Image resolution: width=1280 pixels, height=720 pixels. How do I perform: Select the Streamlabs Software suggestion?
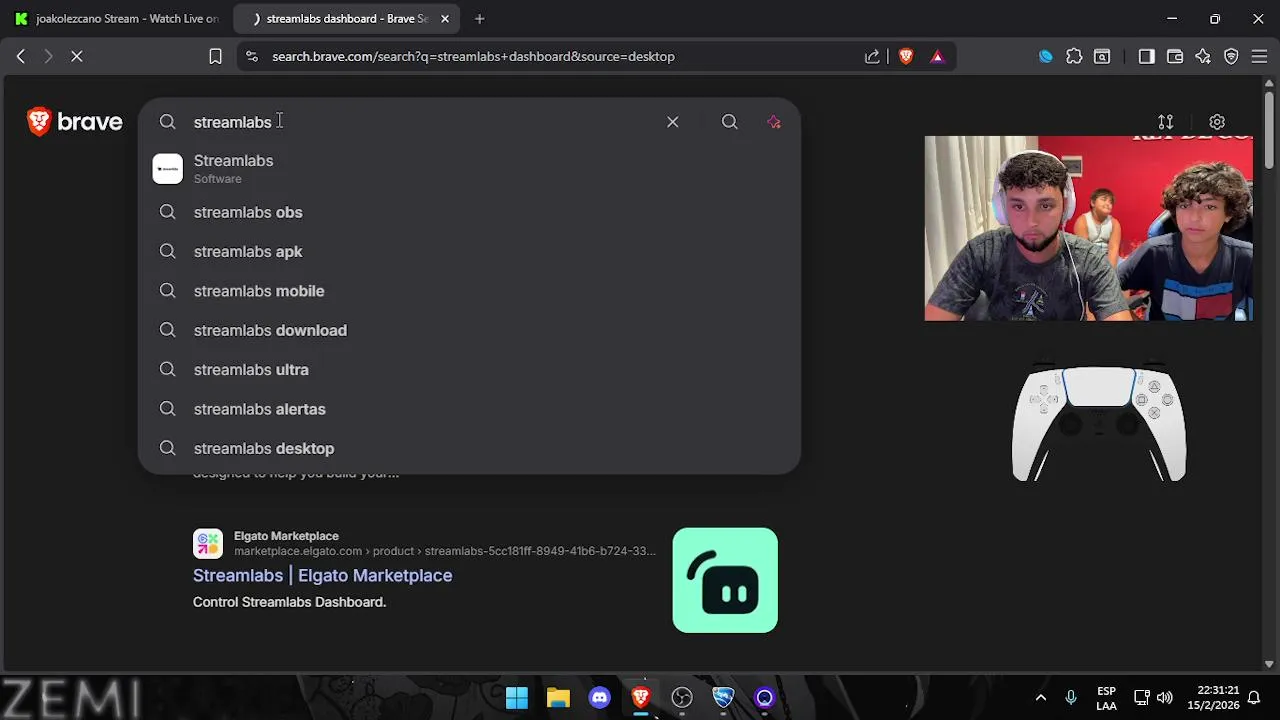(x=469, y=169)
